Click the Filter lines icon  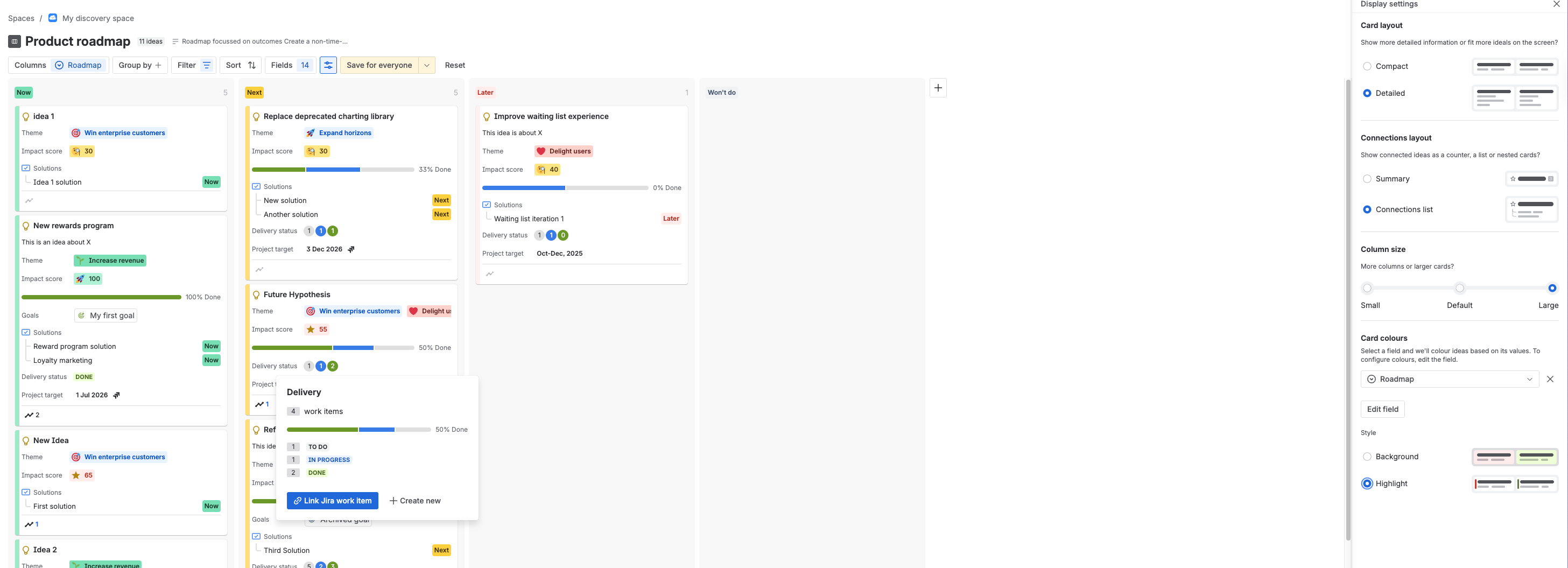(x=206, y=65)
